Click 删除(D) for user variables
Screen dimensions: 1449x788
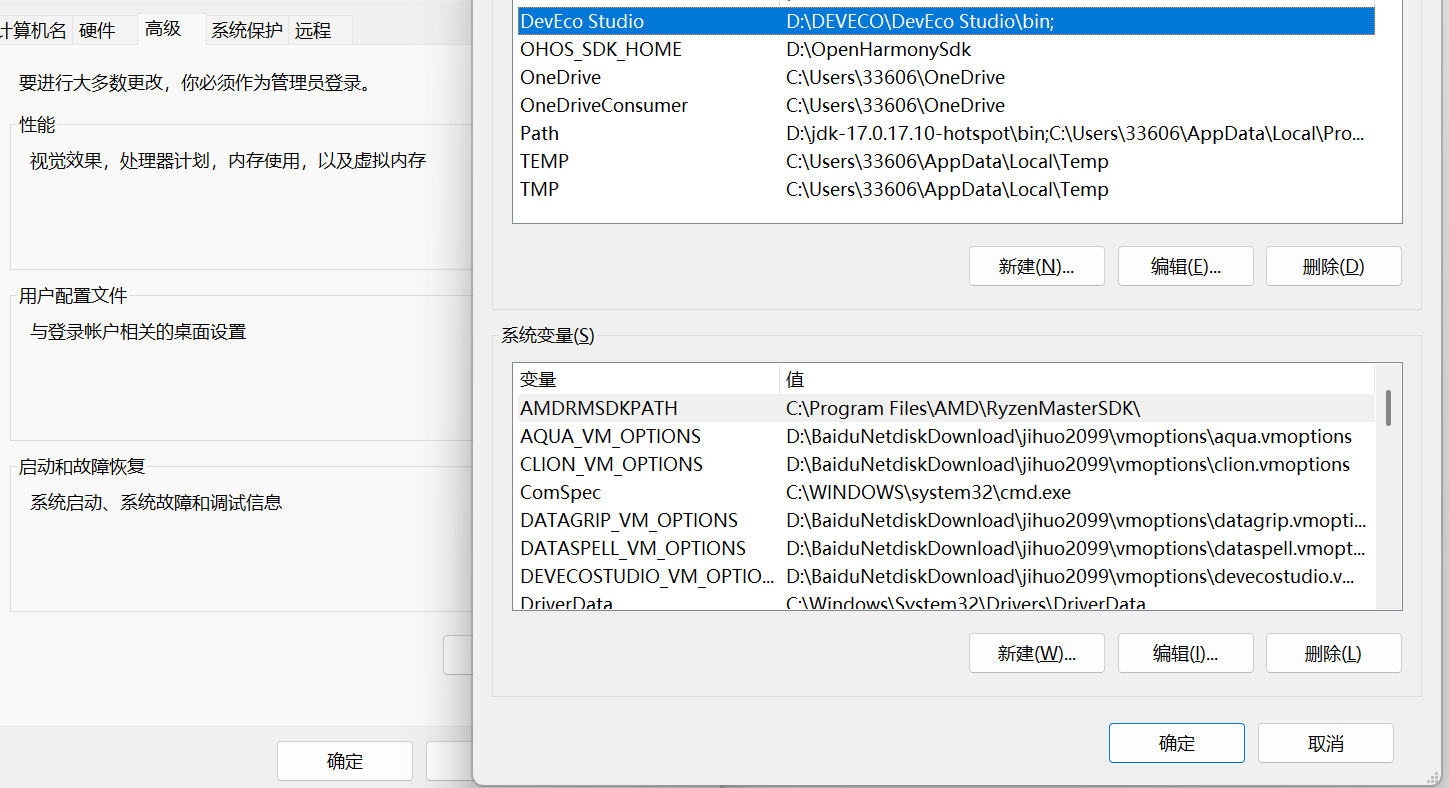(x=1333, y=266)
